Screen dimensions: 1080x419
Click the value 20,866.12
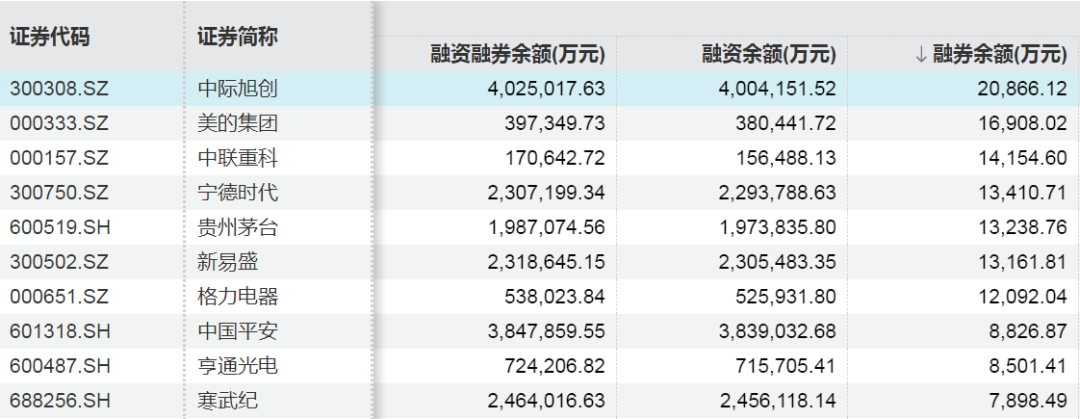(x=1022, y=89)
